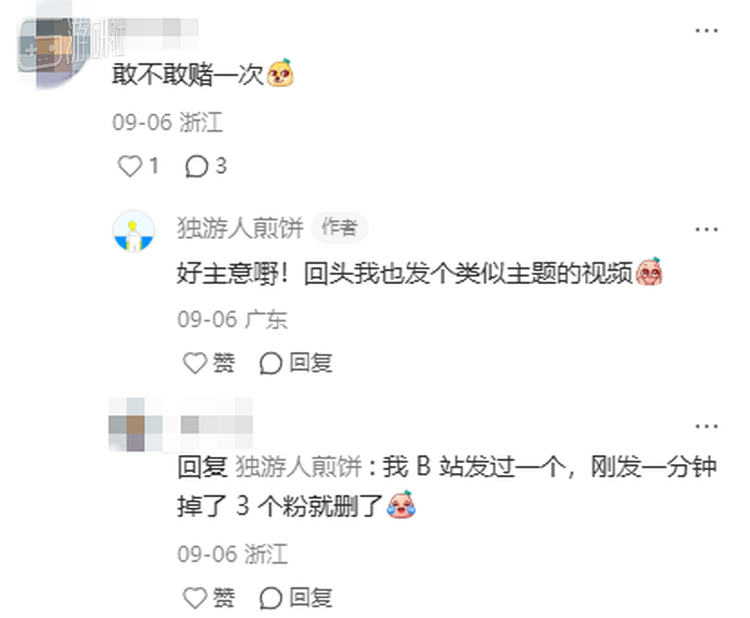Viewport: 750px width, 618px height.
Task: Click the 回复 label under the last comment
Action: point(311,598)
